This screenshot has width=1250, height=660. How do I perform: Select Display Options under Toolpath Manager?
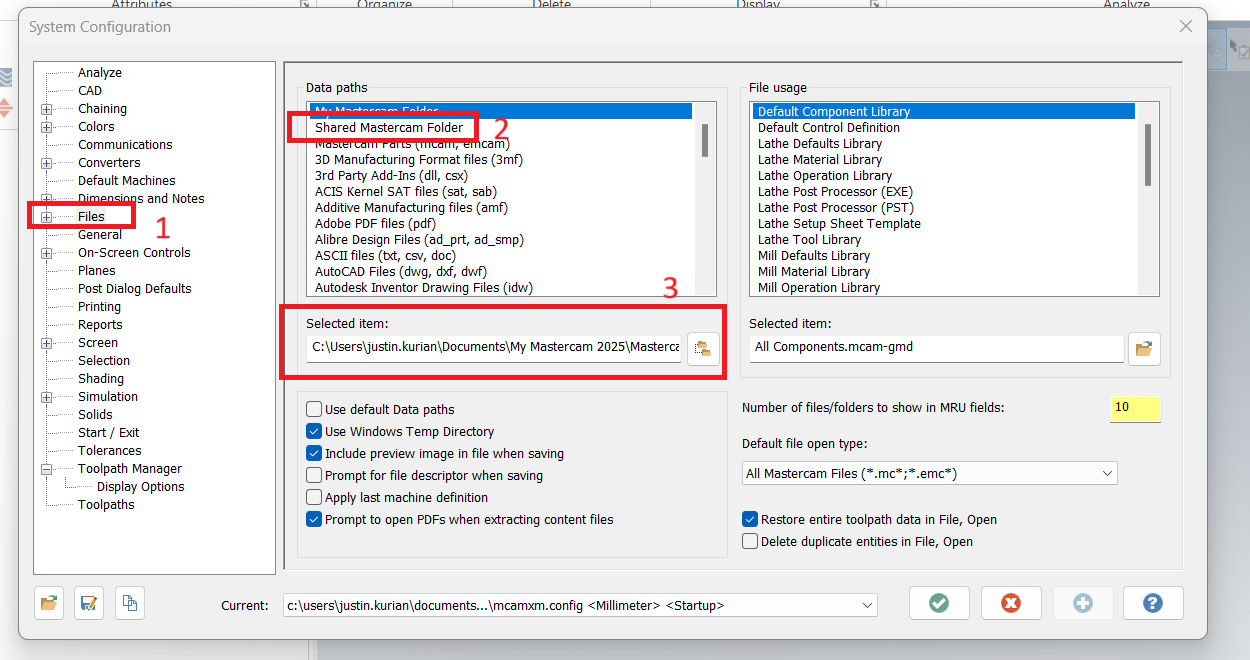click(x=141, y=486)
